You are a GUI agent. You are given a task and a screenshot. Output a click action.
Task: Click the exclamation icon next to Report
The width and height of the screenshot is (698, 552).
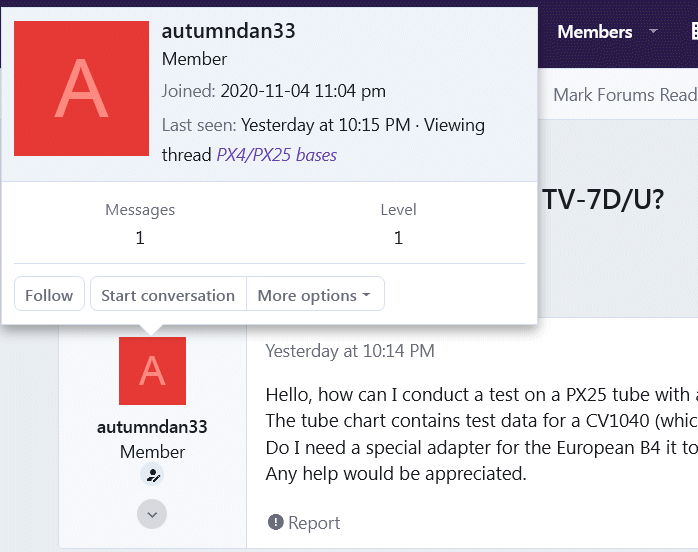point(276,522)
